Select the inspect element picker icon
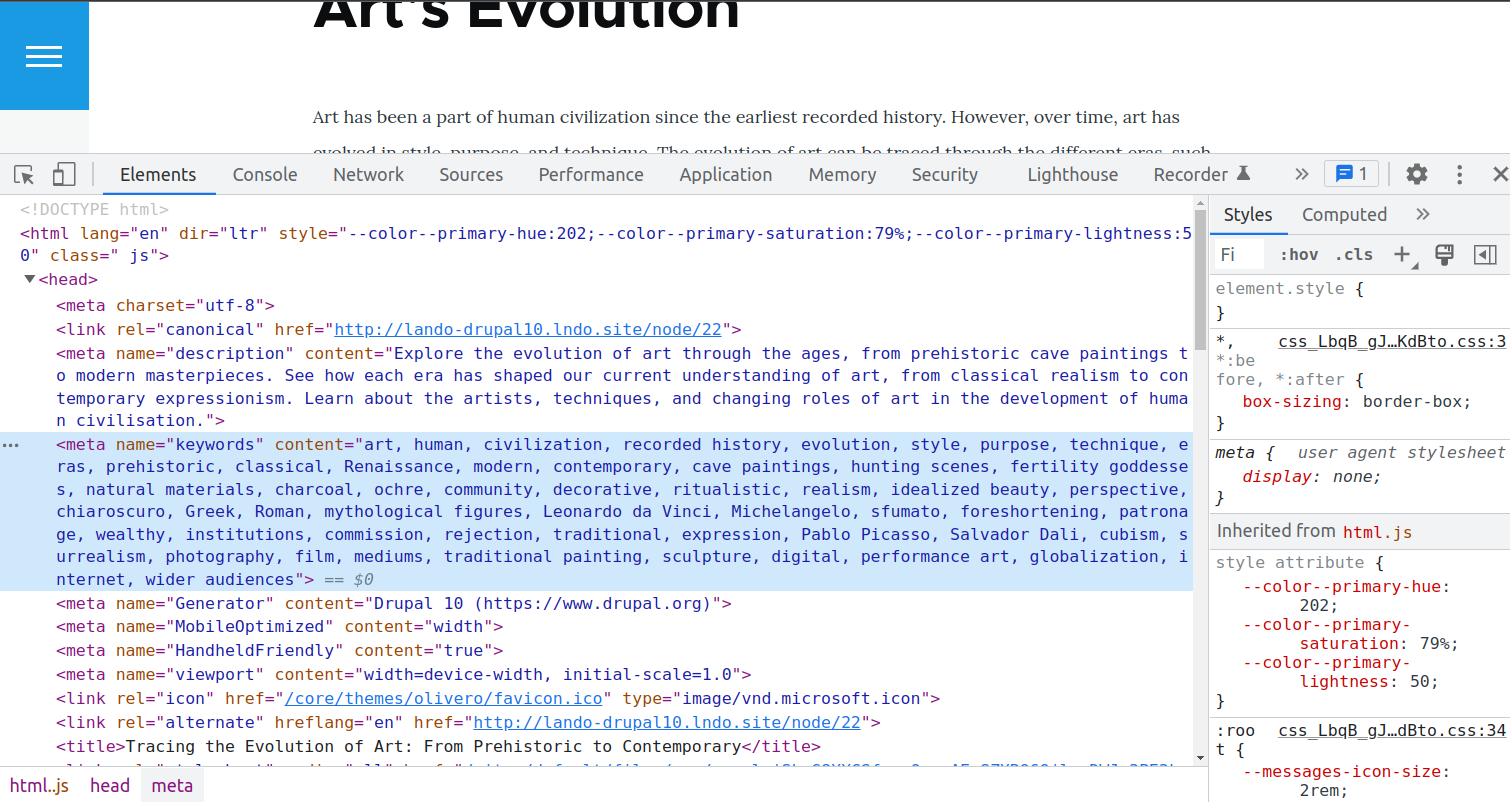 23,174
